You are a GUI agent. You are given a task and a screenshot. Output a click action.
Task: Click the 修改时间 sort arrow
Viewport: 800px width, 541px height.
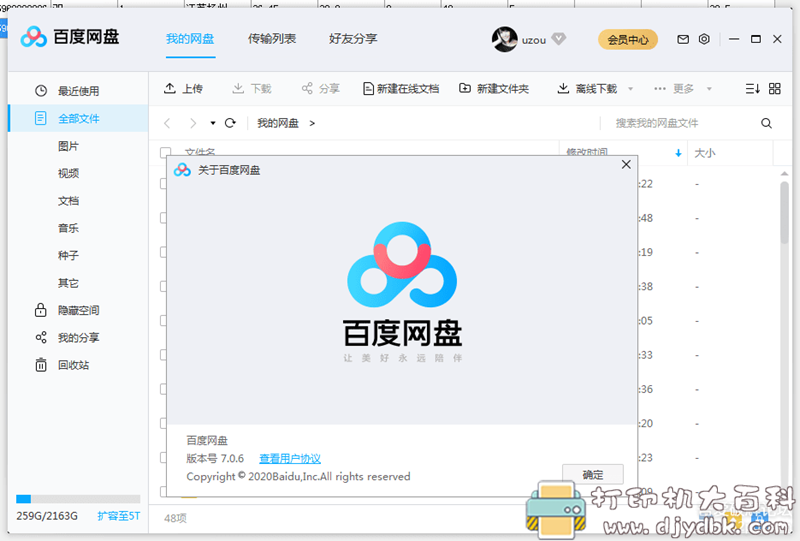point(678,153)
